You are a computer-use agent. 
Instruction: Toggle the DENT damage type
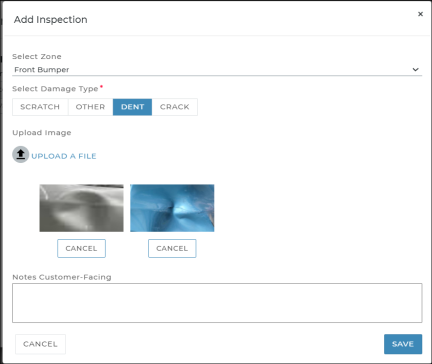point(132,107)
